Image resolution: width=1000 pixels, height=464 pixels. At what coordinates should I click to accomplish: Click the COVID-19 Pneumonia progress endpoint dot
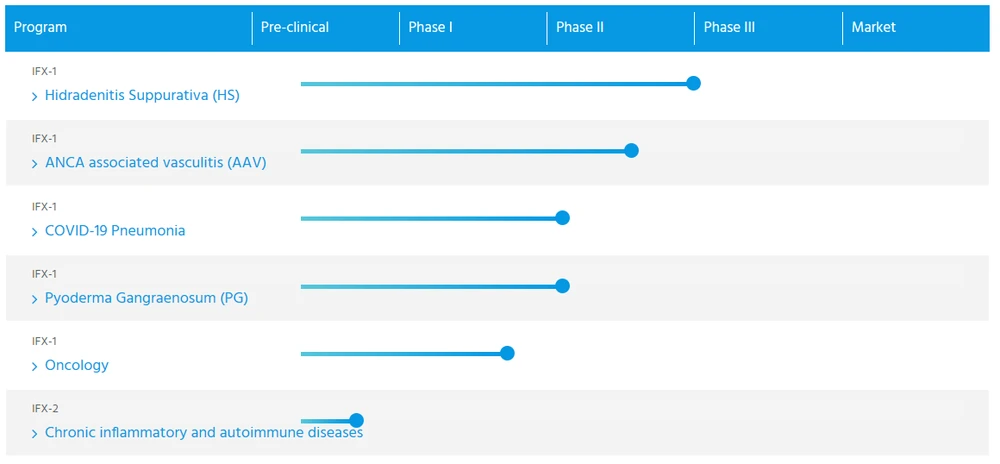pyautogui.click(x=562, y=218)
